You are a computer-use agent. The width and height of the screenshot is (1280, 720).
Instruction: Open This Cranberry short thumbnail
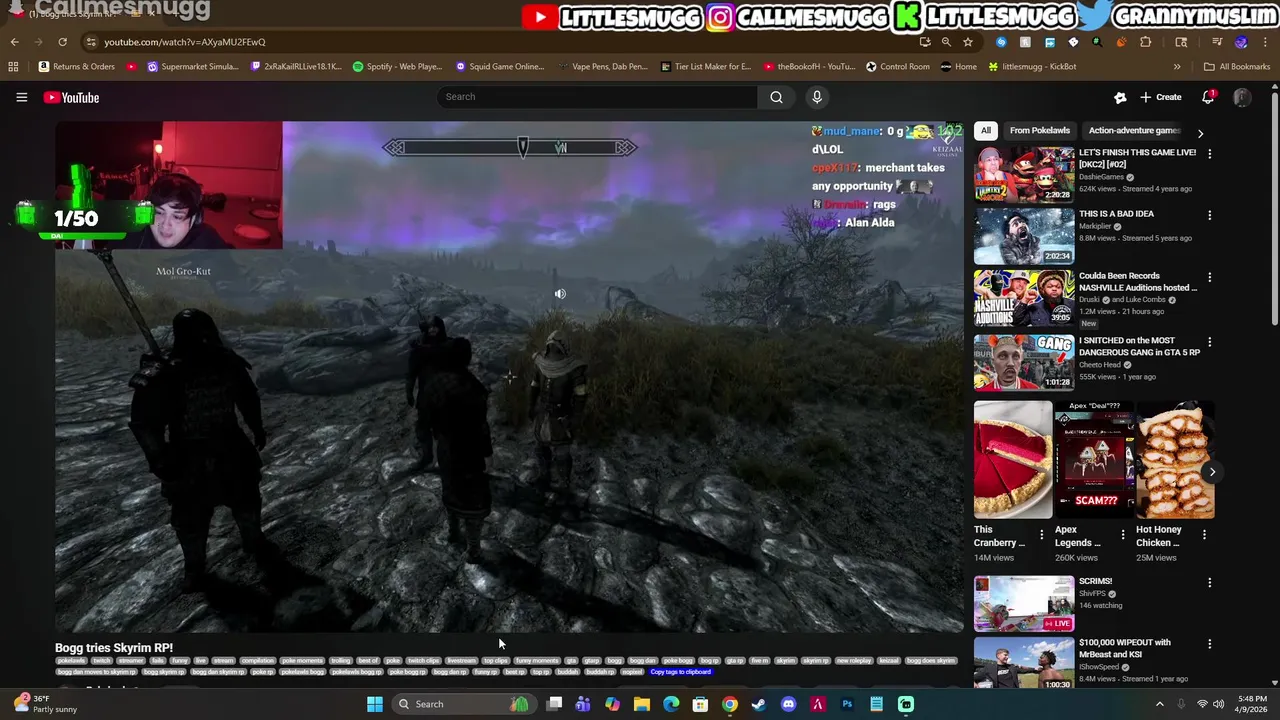click(1013, 460)
